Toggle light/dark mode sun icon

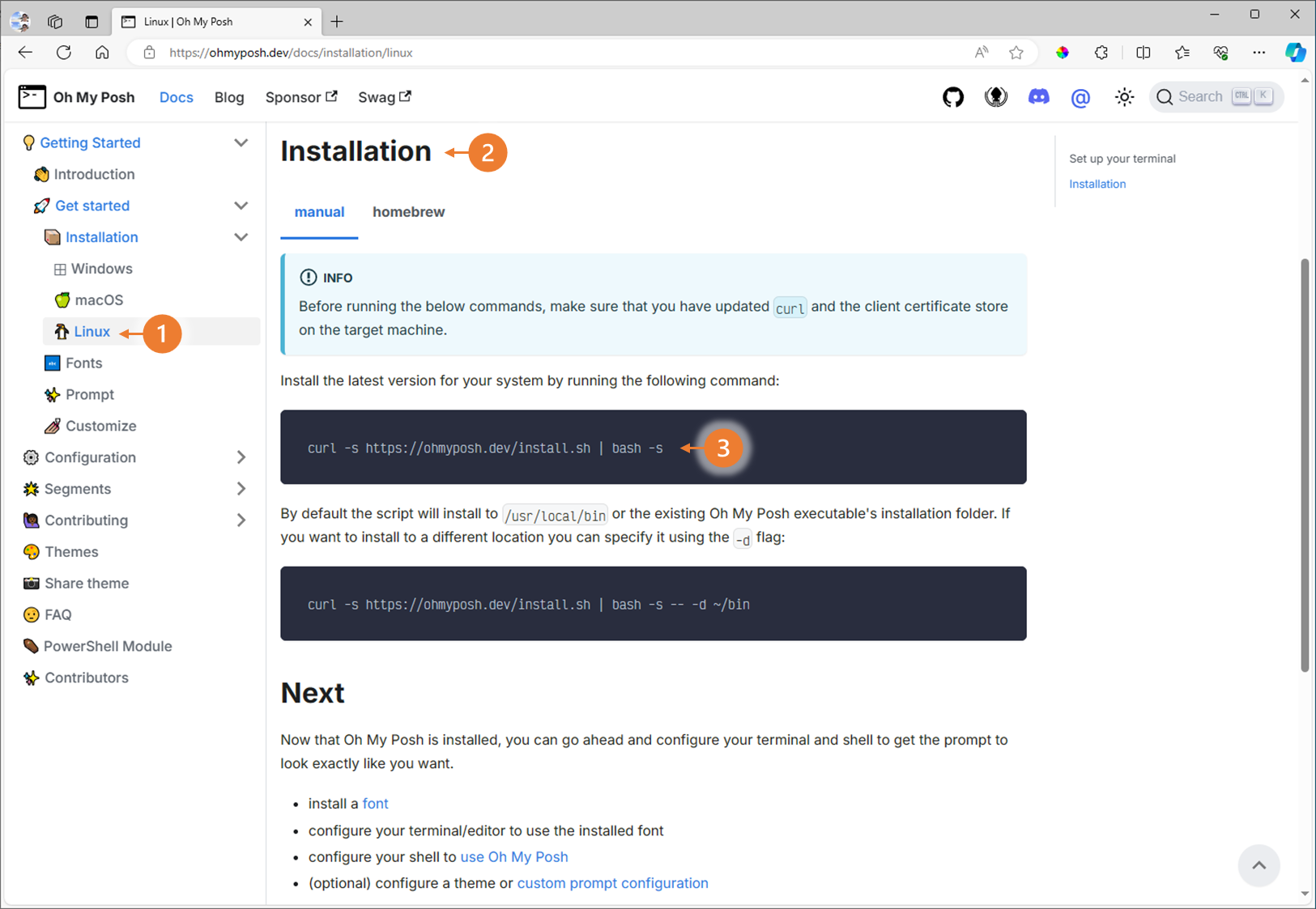point(1124,97)
